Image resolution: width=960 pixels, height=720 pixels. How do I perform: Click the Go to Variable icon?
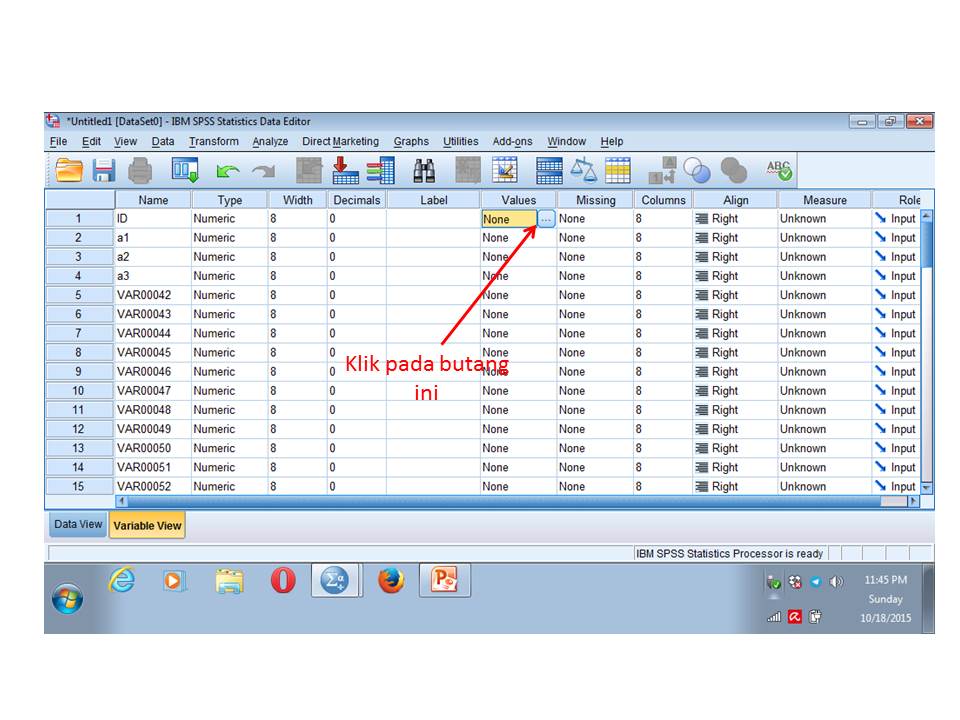point(345,170)
